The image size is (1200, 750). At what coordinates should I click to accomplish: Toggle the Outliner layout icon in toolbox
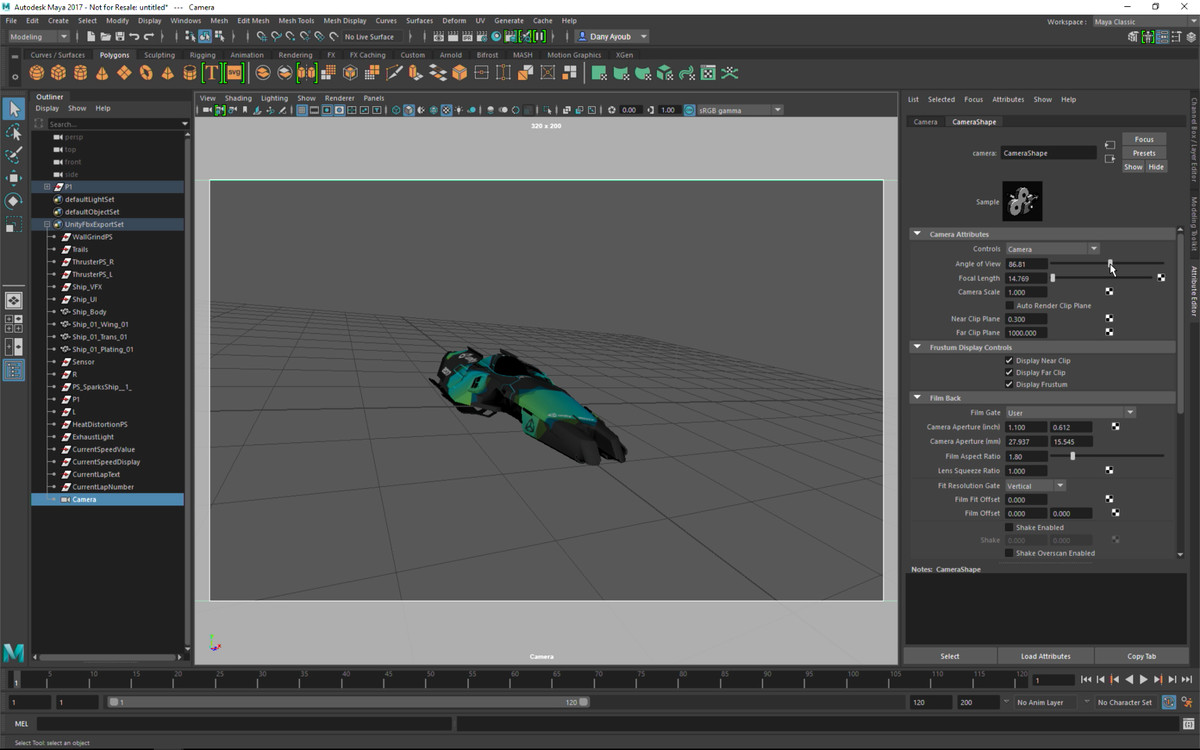click(x=14, y=370)
